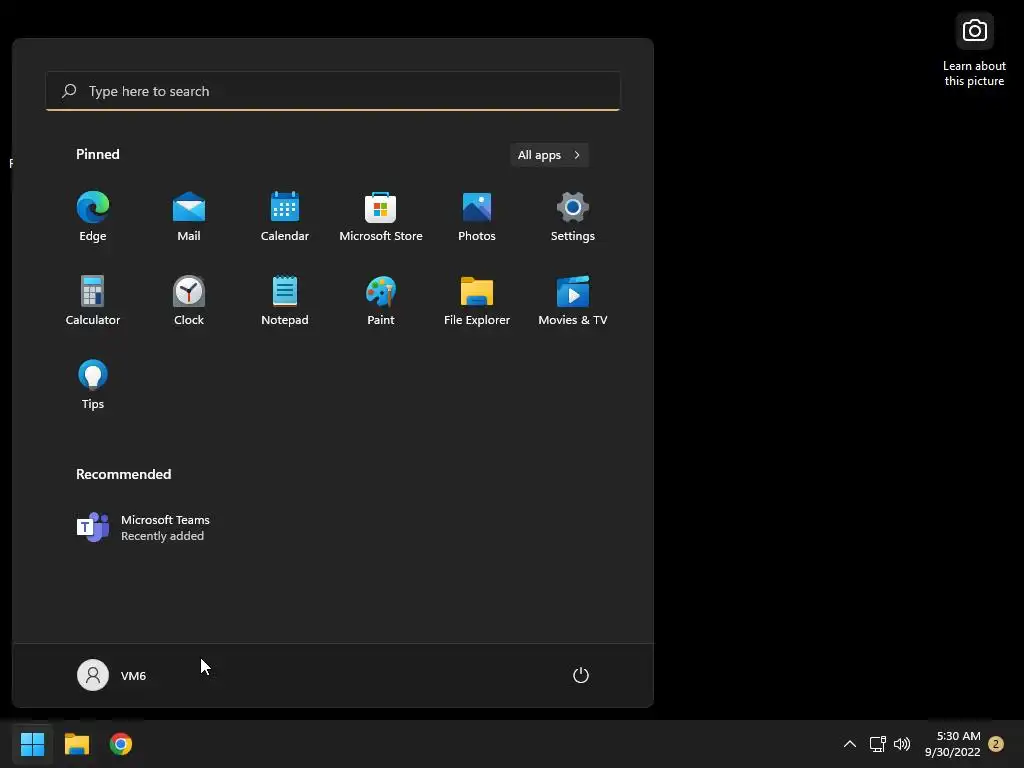Open Settings from pinned apps
Image resolution: width=1024 pixels, height=768 pixels.
pos(573,217)
